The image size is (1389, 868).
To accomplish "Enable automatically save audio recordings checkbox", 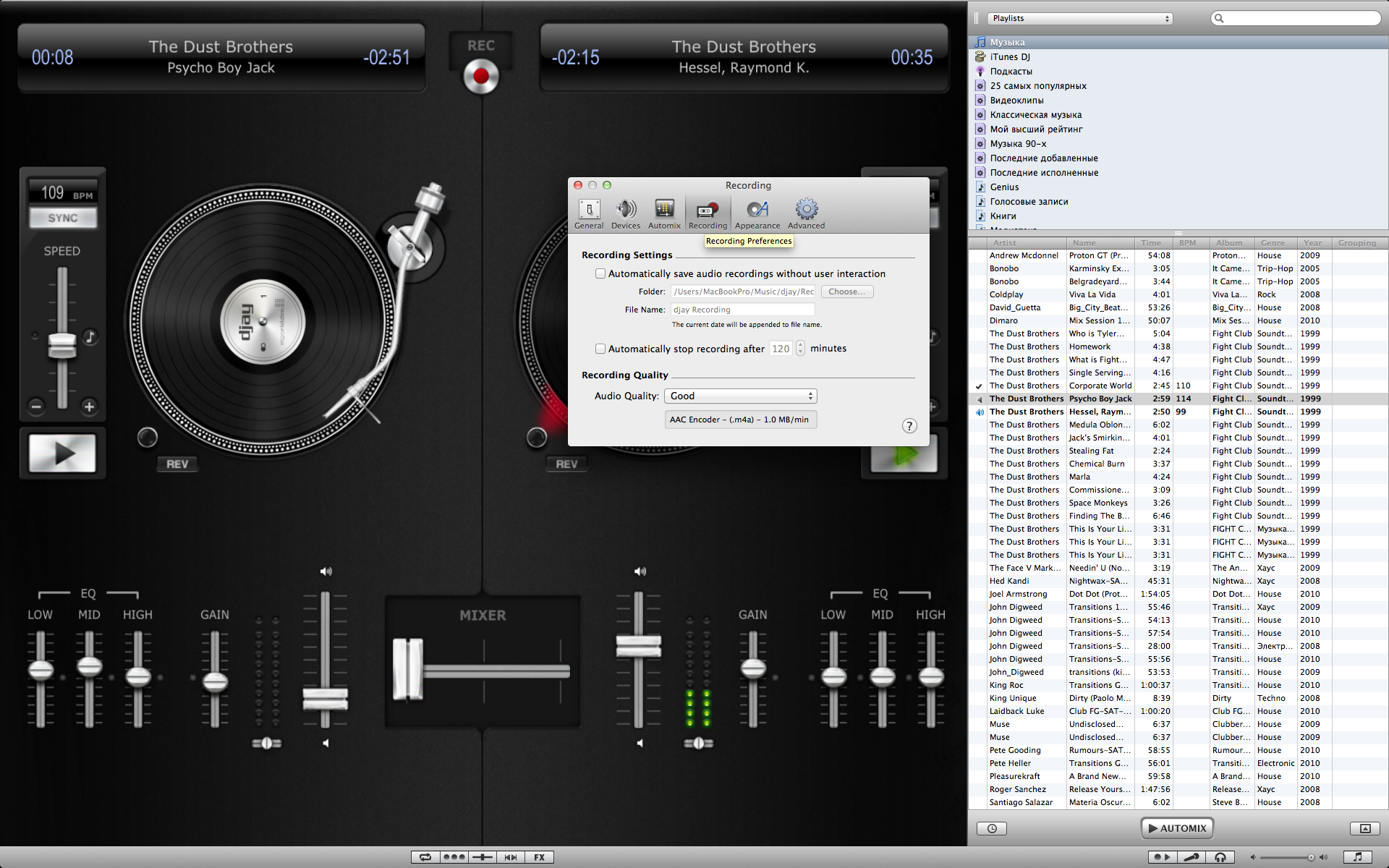I will (x=600, y=273).
